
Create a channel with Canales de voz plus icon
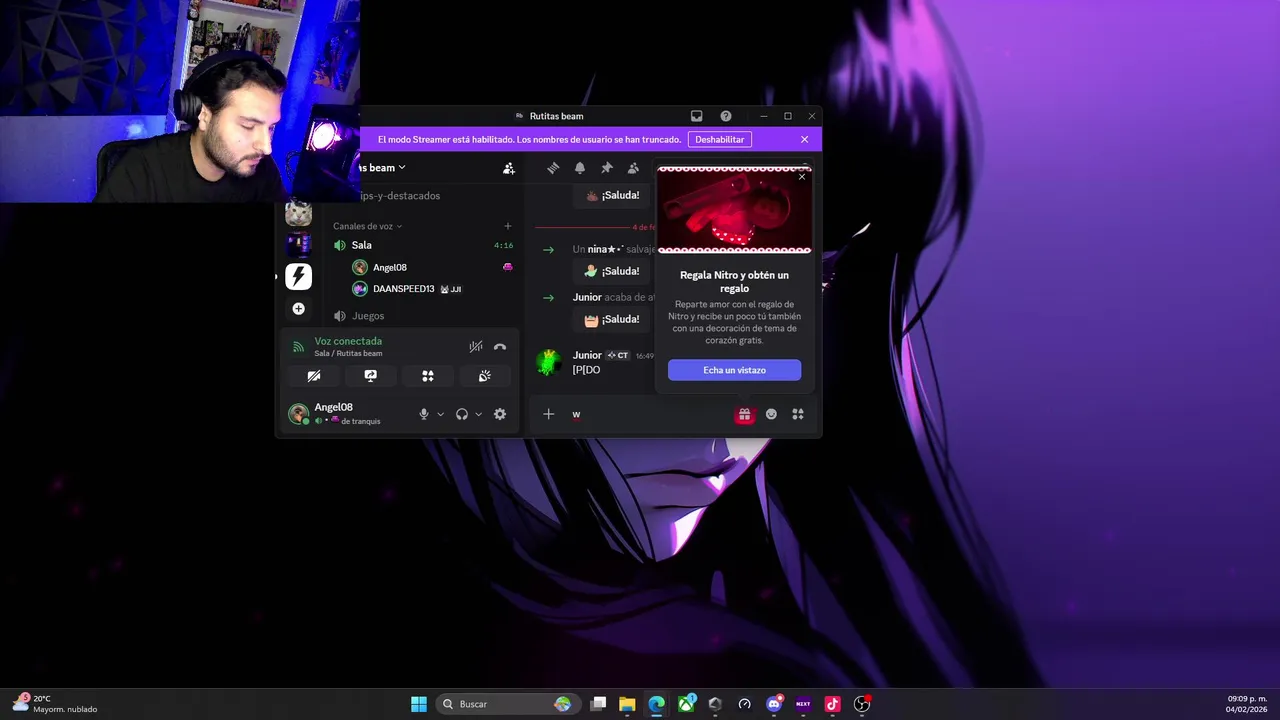tap(508, 226)
